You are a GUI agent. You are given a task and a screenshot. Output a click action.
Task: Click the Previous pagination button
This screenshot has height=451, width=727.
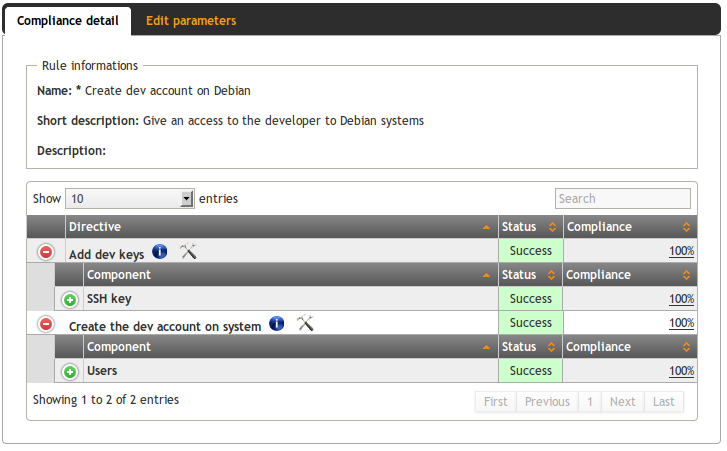pos(547,402)
